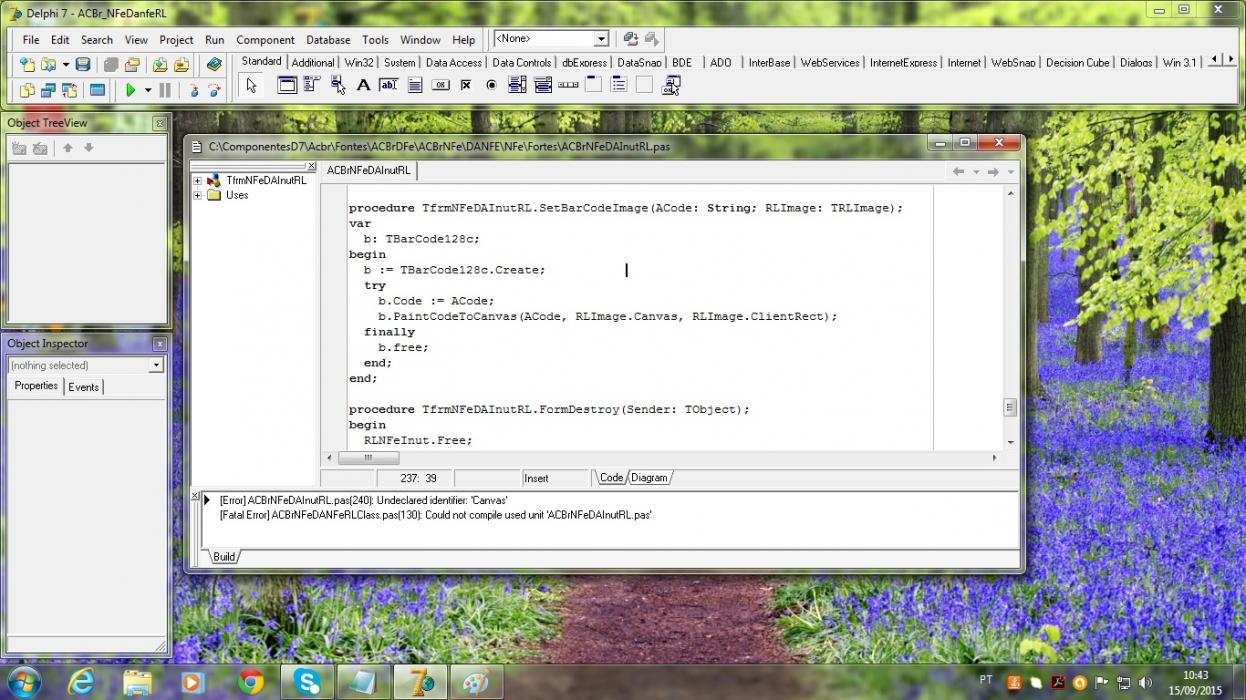The height and width of the screenshot is (700, 1246).
Task: Select the Undeclared identifier Canvas error line
Action: click(363, 500)
